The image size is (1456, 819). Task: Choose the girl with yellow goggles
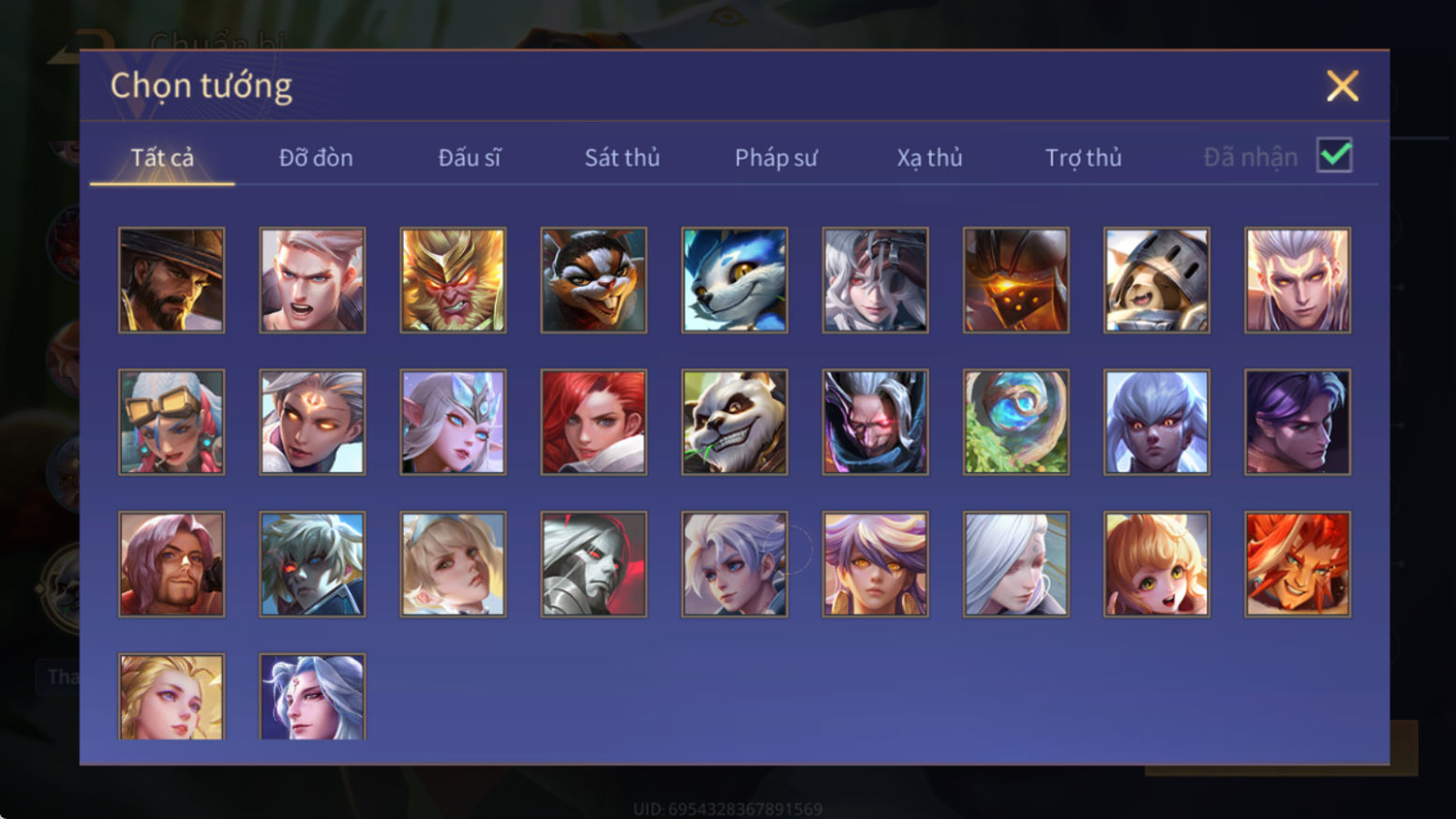172,422
